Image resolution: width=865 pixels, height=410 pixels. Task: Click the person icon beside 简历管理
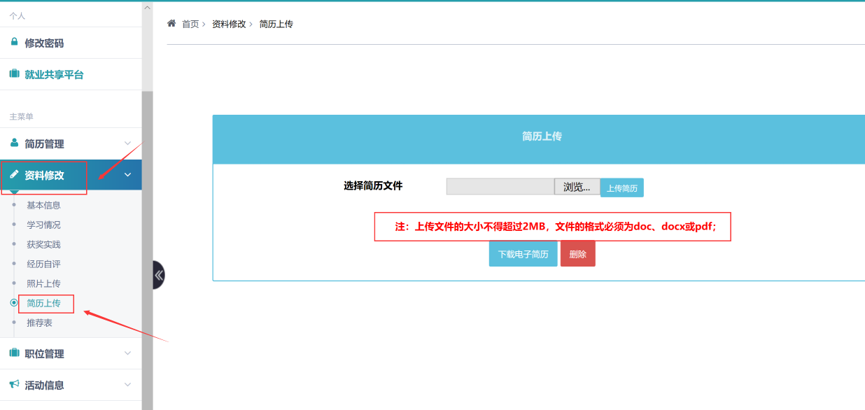point(14,143)
